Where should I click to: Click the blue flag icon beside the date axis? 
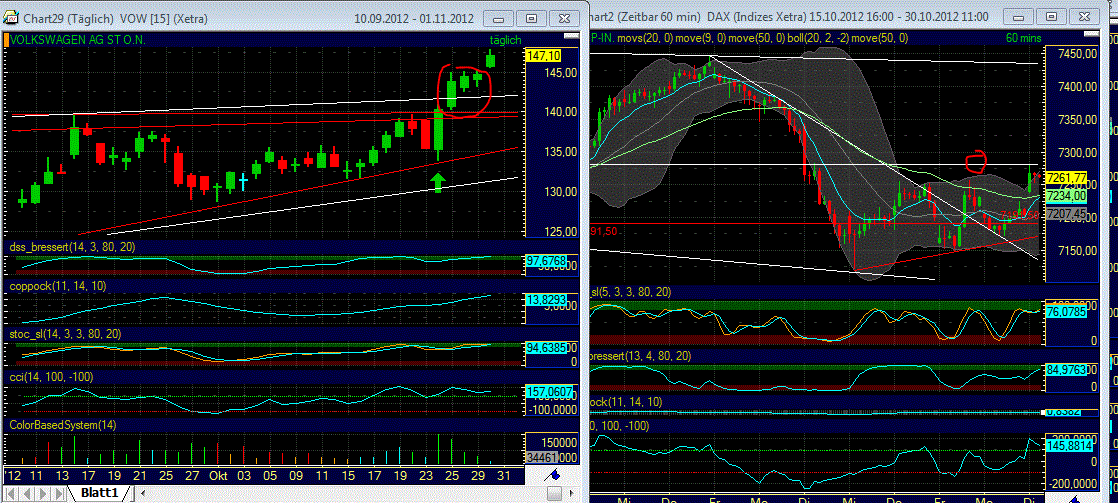click(x=554, y=474)
